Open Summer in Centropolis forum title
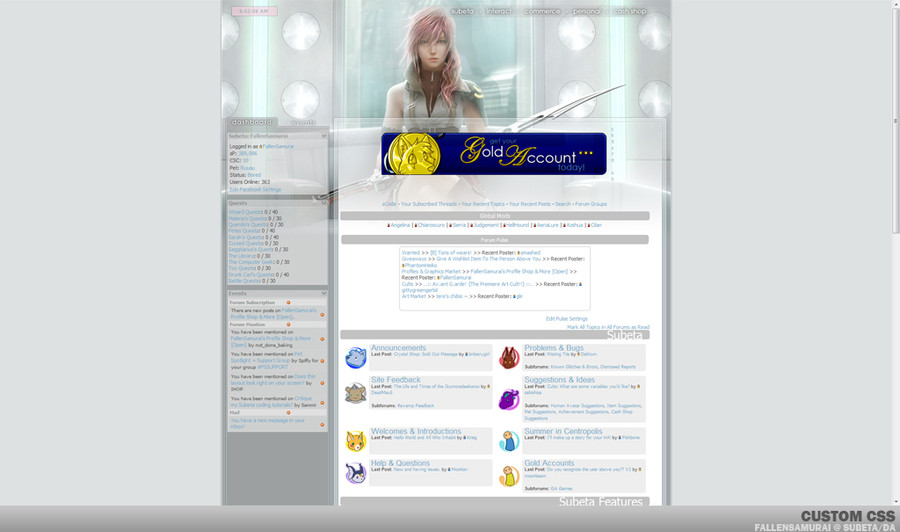 pyautogui.click(x=563, y=431)
